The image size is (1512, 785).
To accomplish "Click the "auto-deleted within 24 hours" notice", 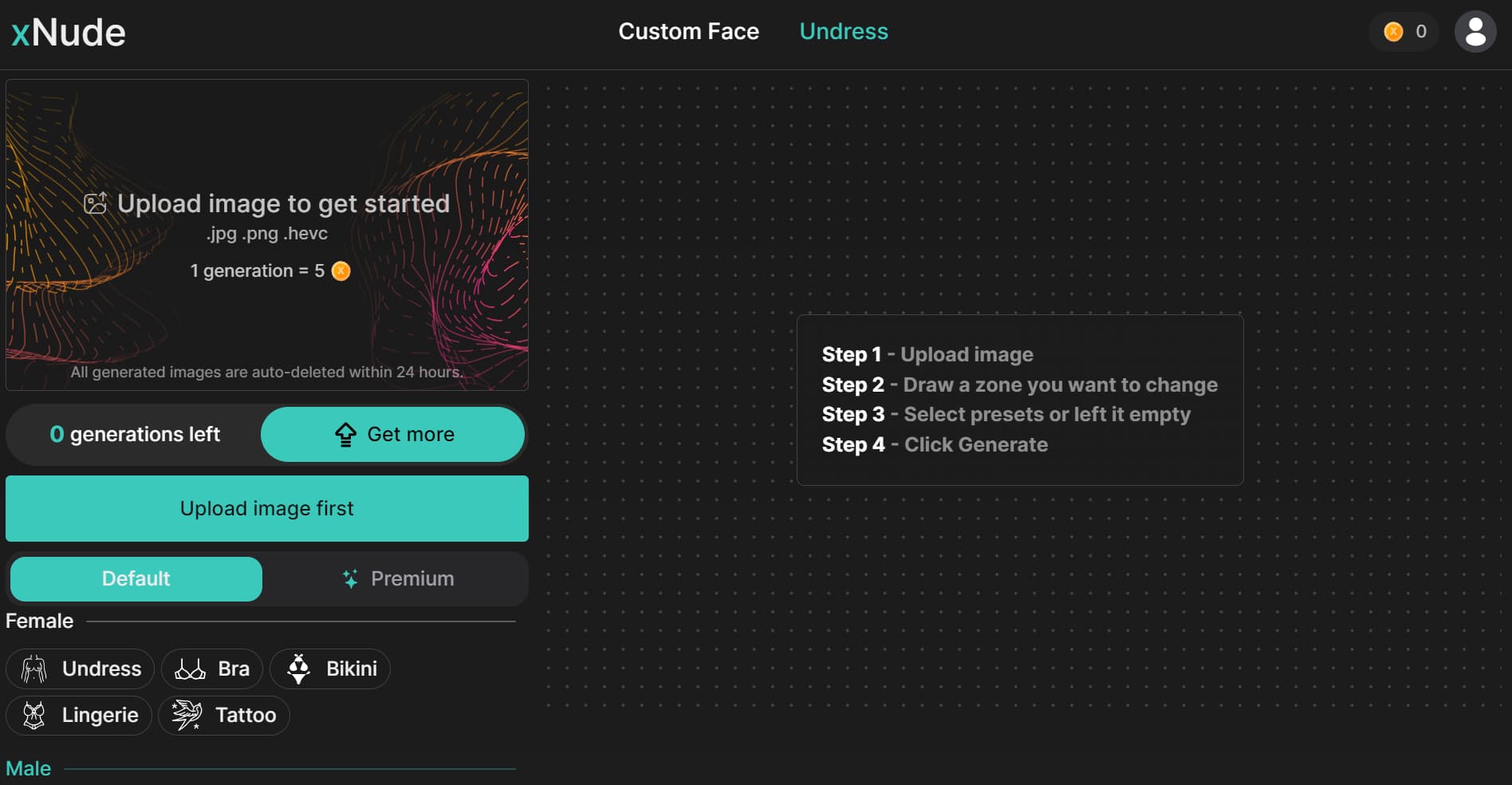I will click(267, 373).
